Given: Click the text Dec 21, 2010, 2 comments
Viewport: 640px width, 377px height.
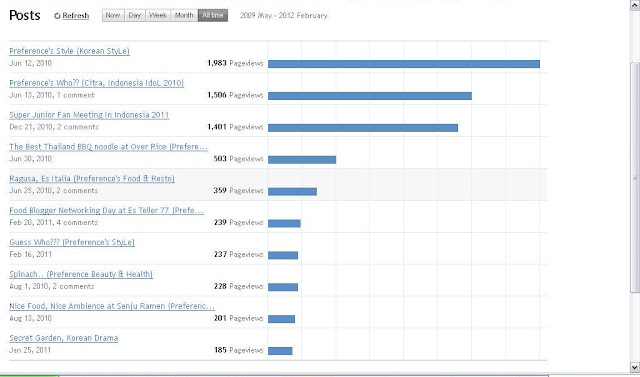Looking at the screenshot, I should (x=54, y=127).
